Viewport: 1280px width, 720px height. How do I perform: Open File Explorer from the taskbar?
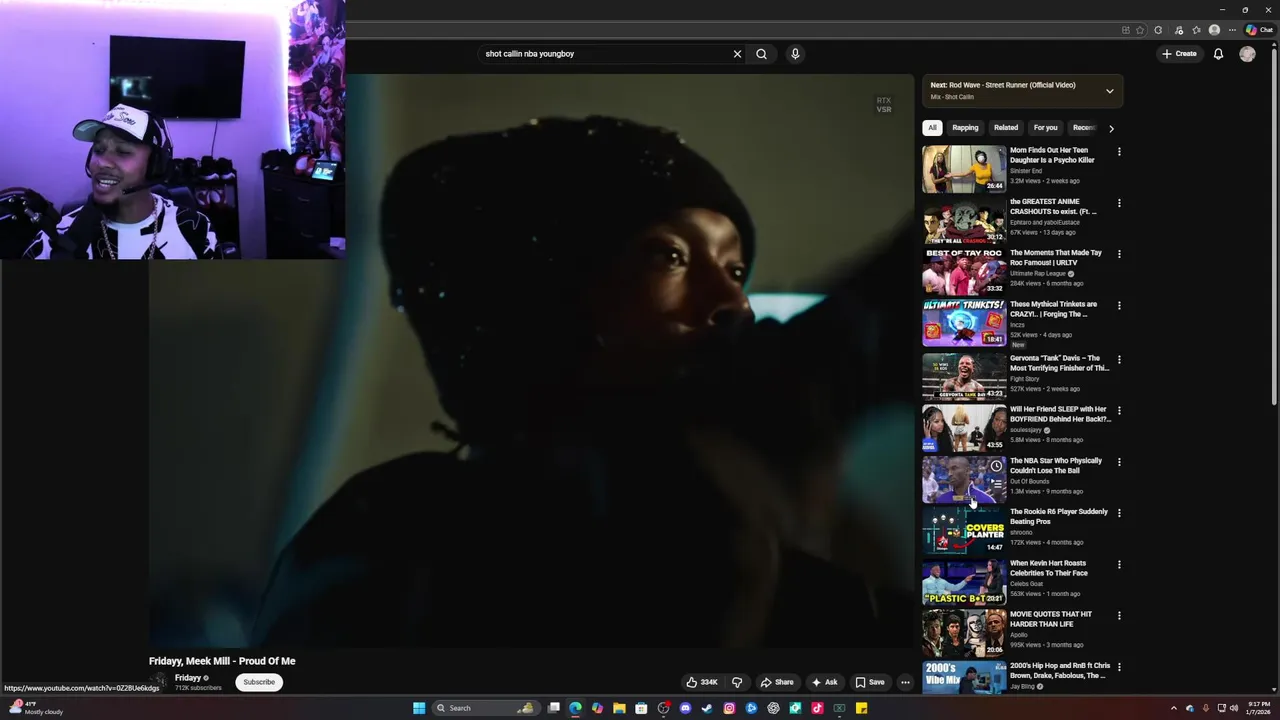point(619,708)
